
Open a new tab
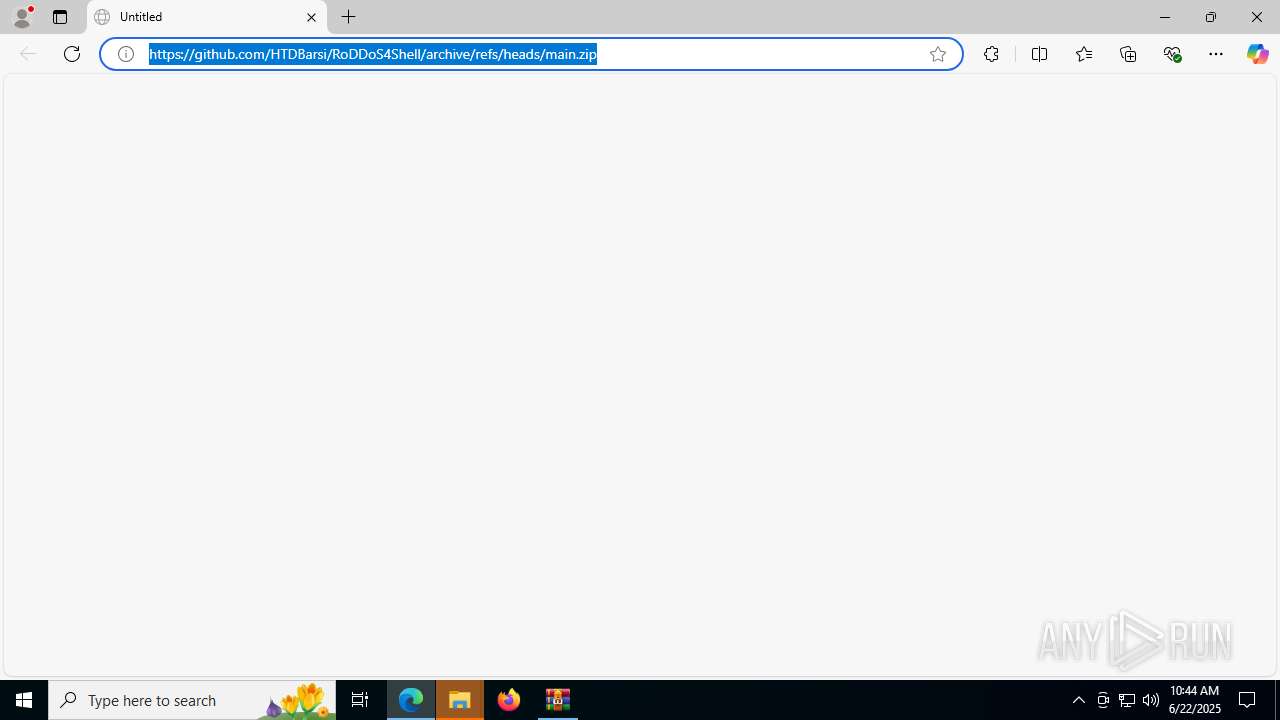click(x=349, y=17)
